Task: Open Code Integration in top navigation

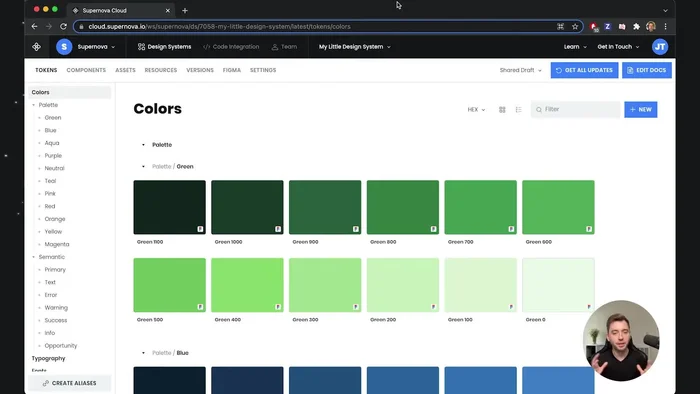Action: click(231, 46)
